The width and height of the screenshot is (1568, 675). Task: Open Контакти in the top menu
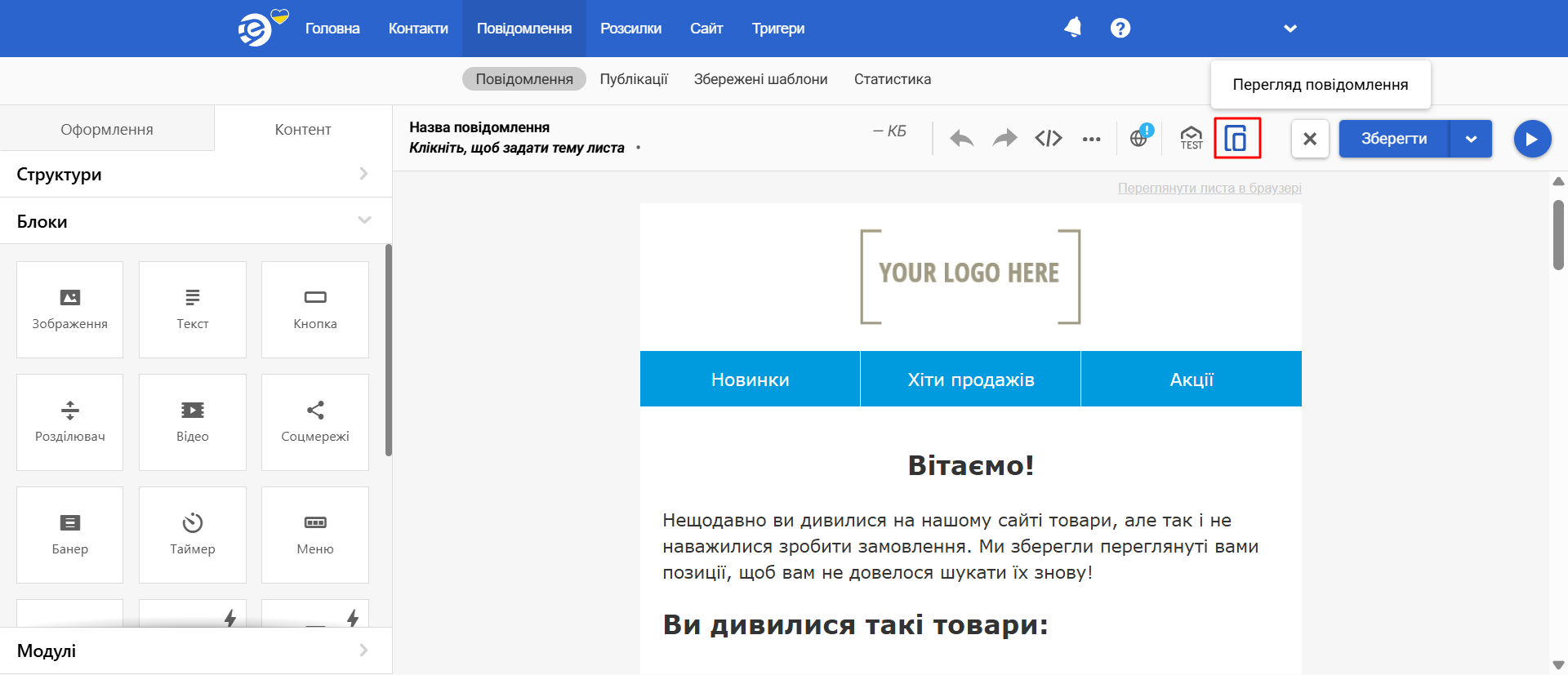point(418,29)
